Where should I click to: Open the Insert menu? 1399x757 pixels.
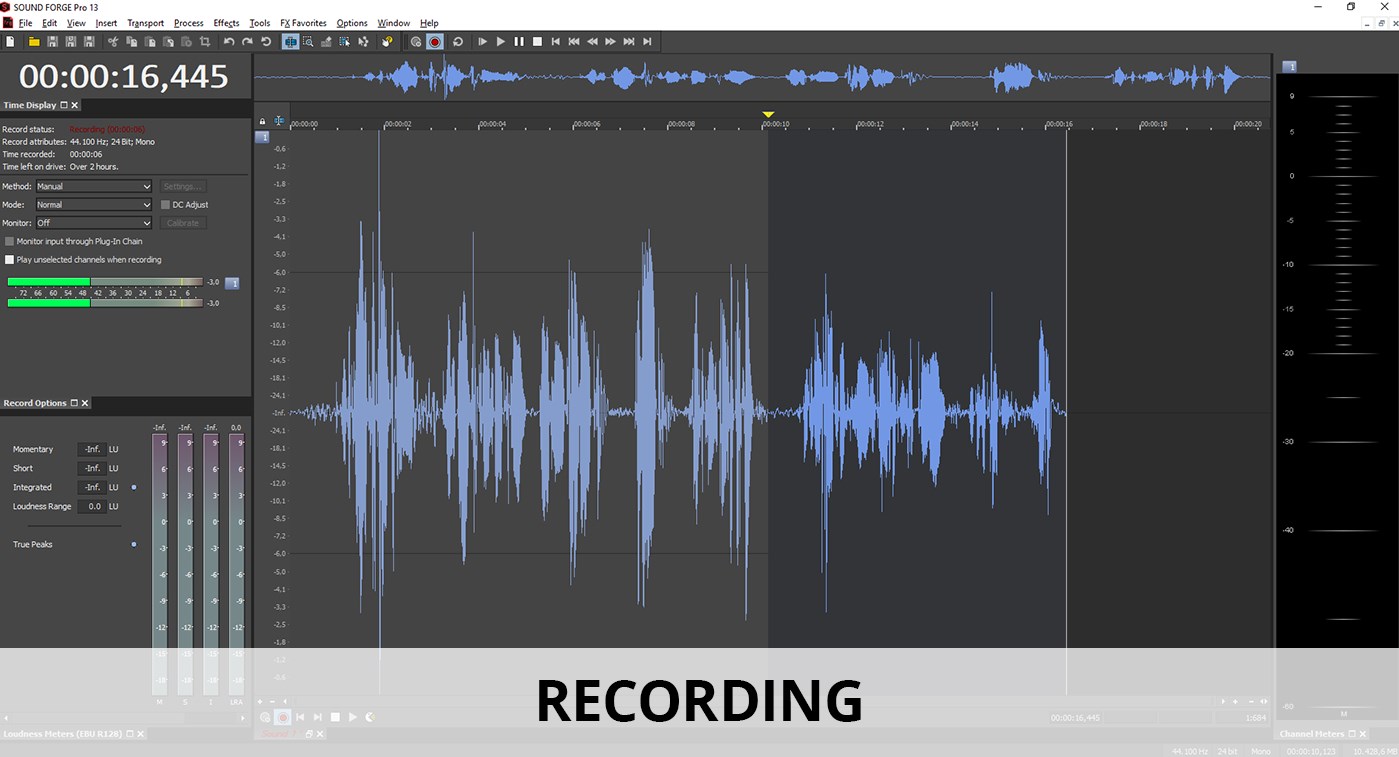click(x=106, y=23)
